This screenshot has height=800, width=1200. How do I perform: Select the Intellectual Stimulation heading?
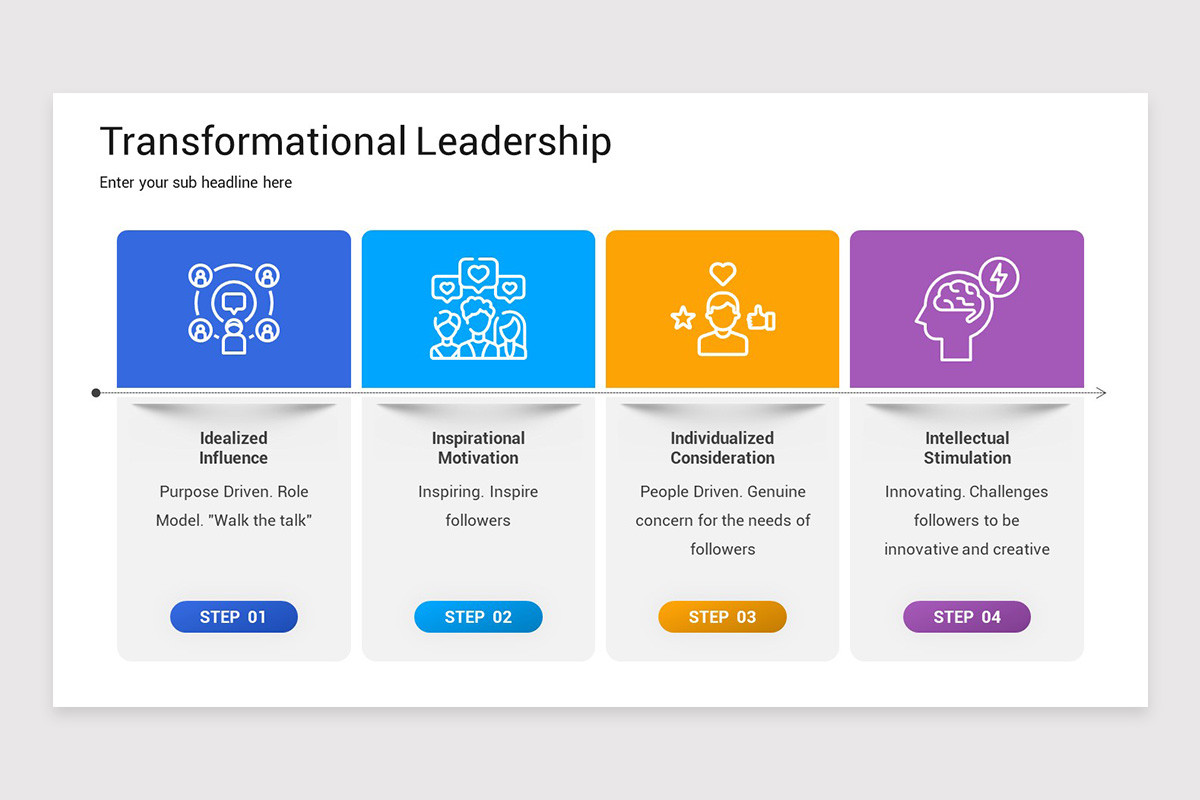(967, 448)
